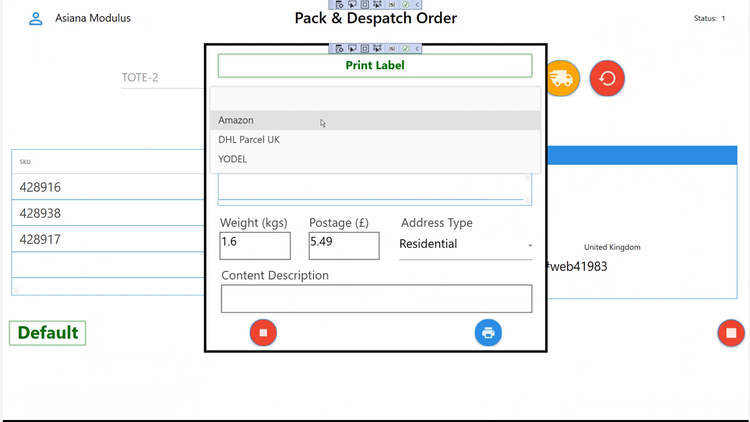This screenshot has width=750, height=422.
Task: Click the Select Element cursor icon in the topmost debug toolbar
Action: (352, 5)
